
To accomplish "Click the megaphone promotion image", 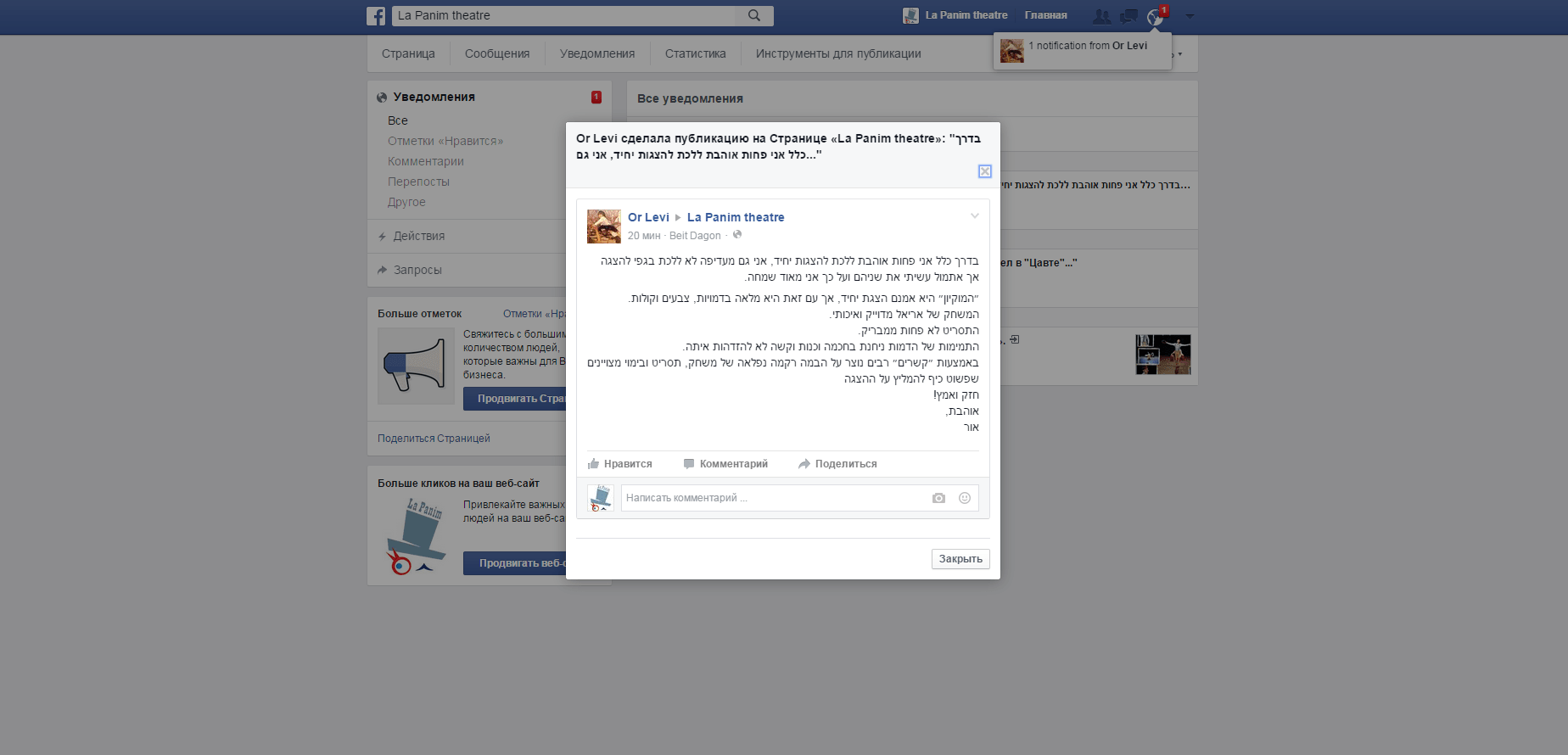I will coord(416,366).
